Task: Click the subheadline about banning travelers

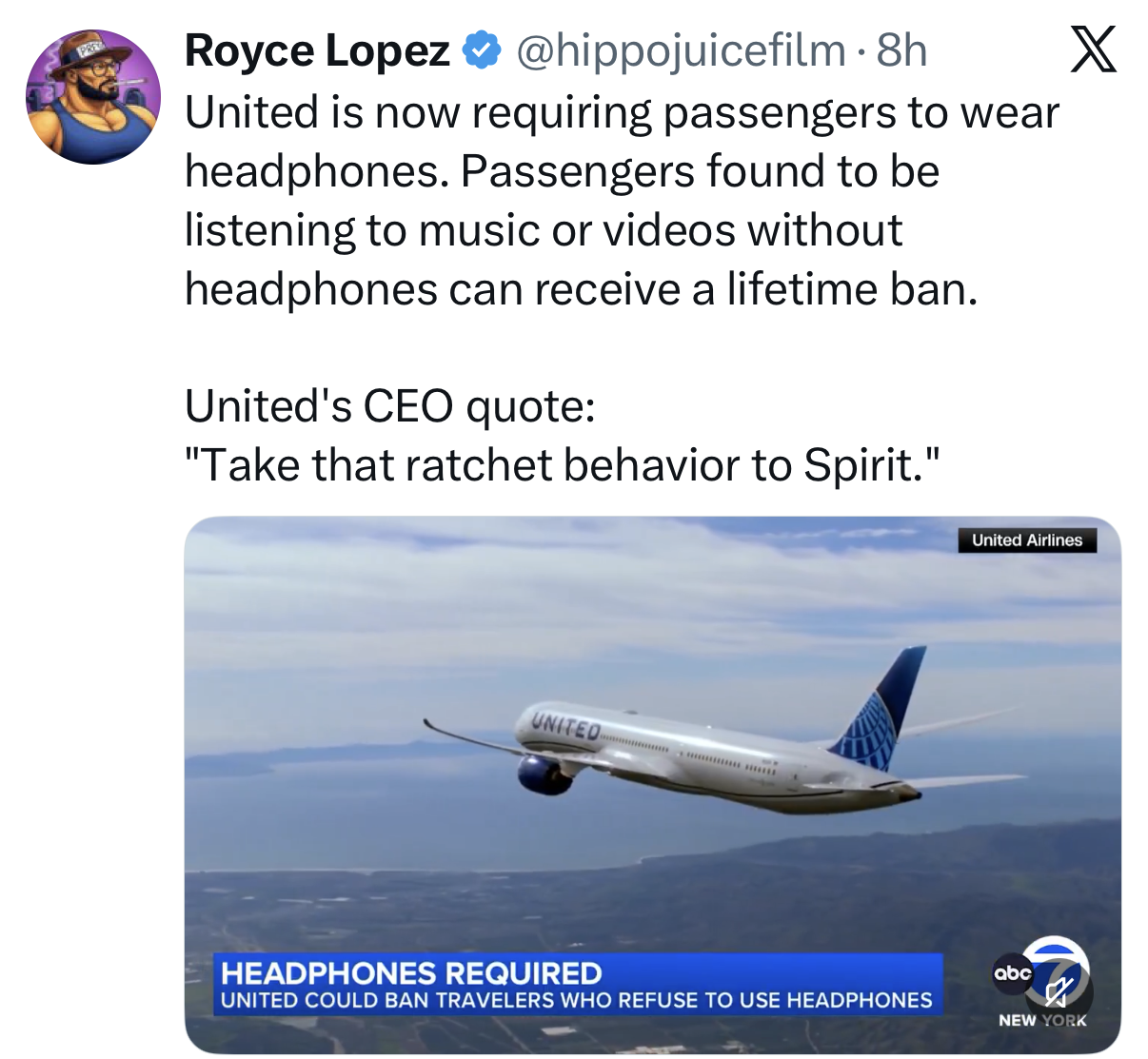Action: pos(576,1000)
